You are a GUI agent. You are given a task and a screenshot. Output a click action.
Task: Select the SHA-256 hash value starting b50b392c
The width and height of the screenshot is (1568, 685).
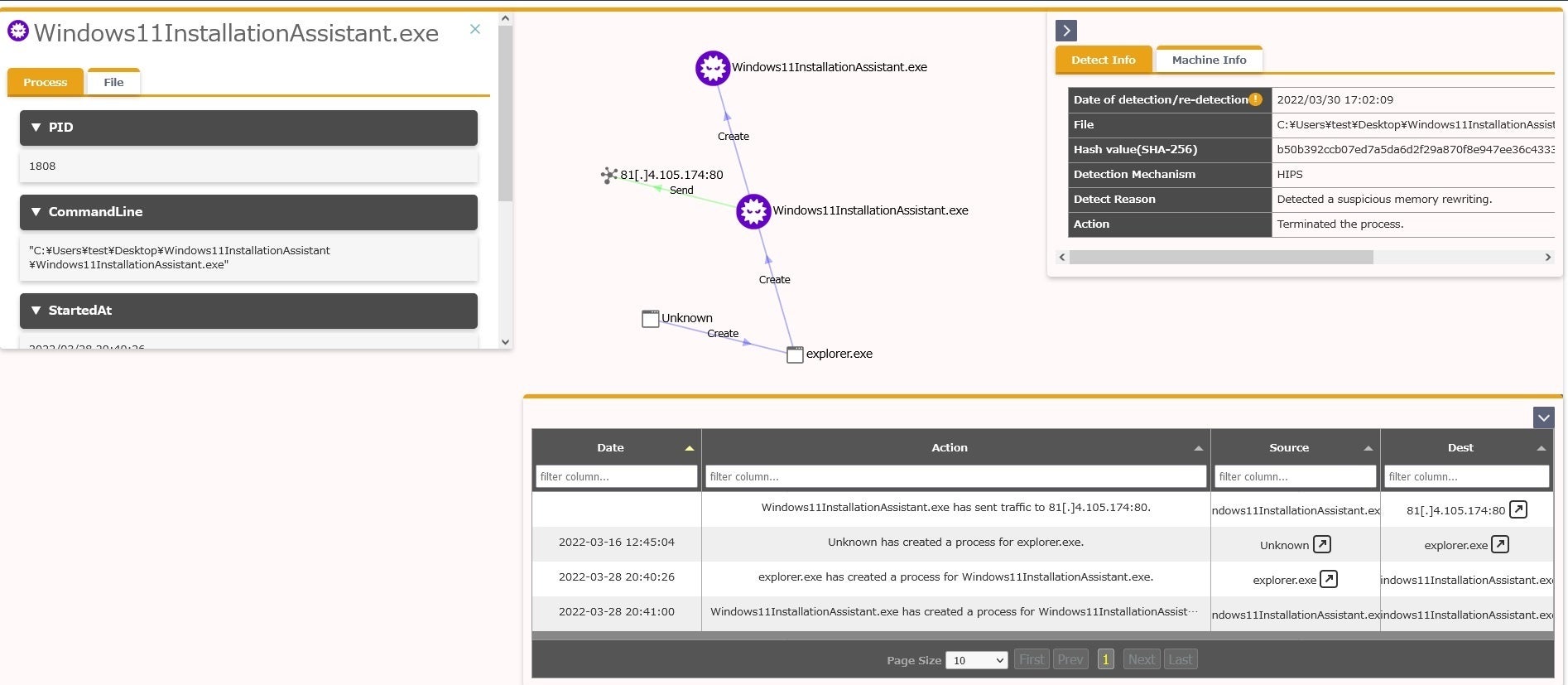tap(1416, 149)
